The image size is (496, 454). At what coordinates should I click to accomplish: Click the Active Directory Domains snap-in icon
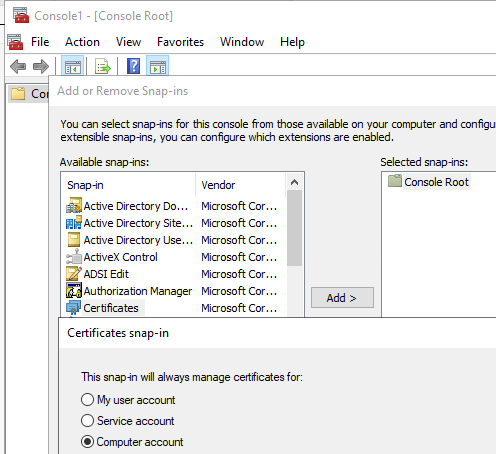pos(74,205)
